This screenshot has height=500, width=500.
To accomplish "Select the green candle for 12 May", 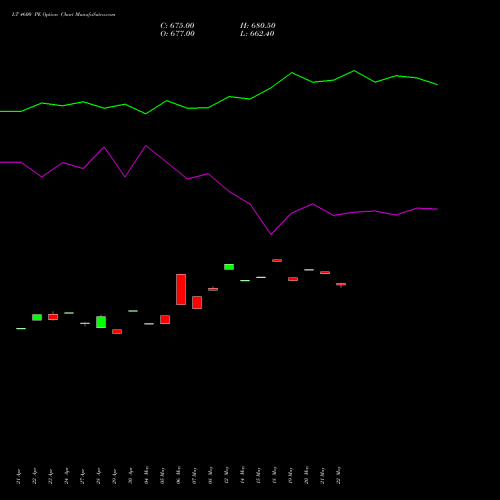I will click(229, 267).
